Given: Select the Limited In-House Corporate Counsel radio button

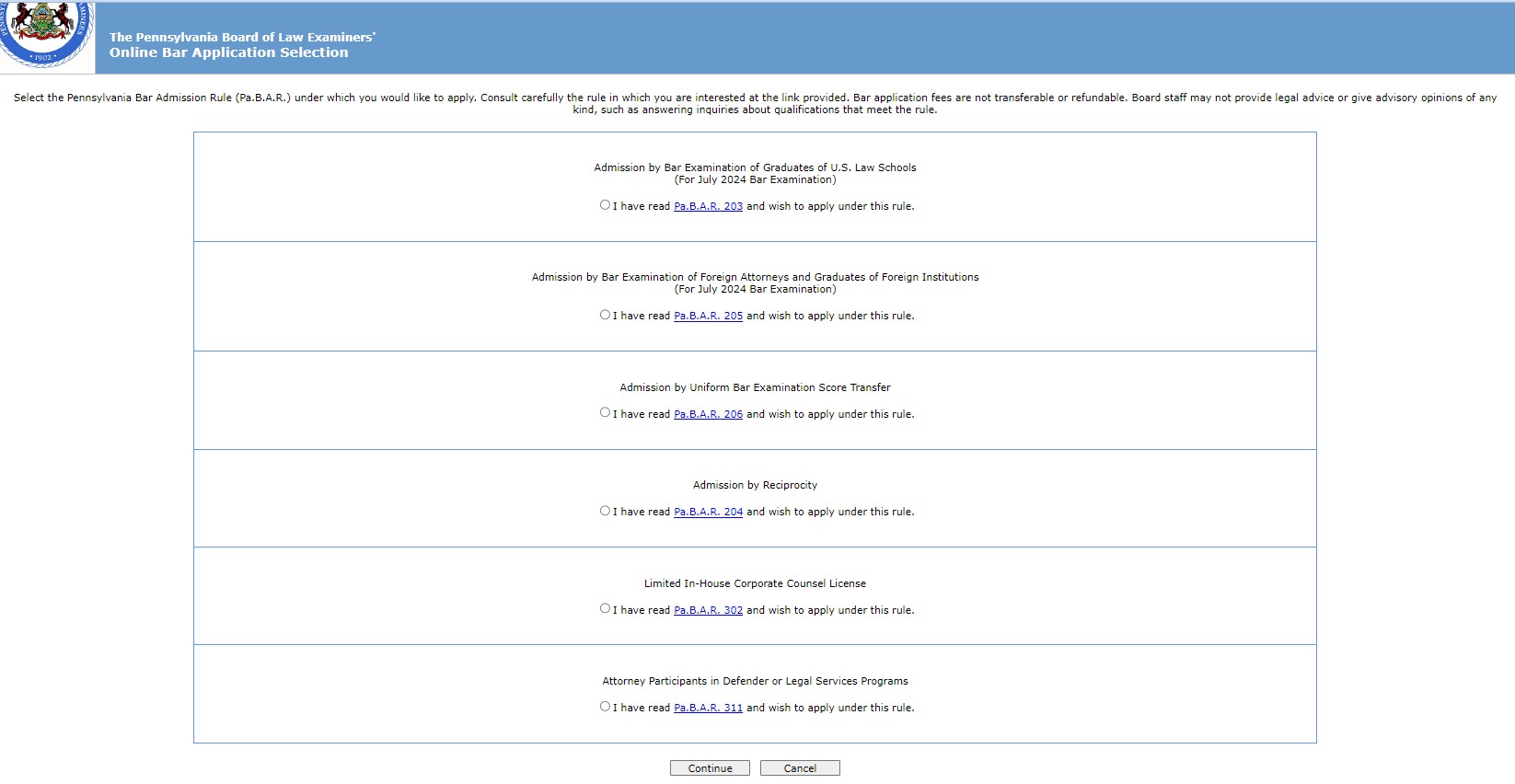Looking at the screenshot, I should (605, 608).
